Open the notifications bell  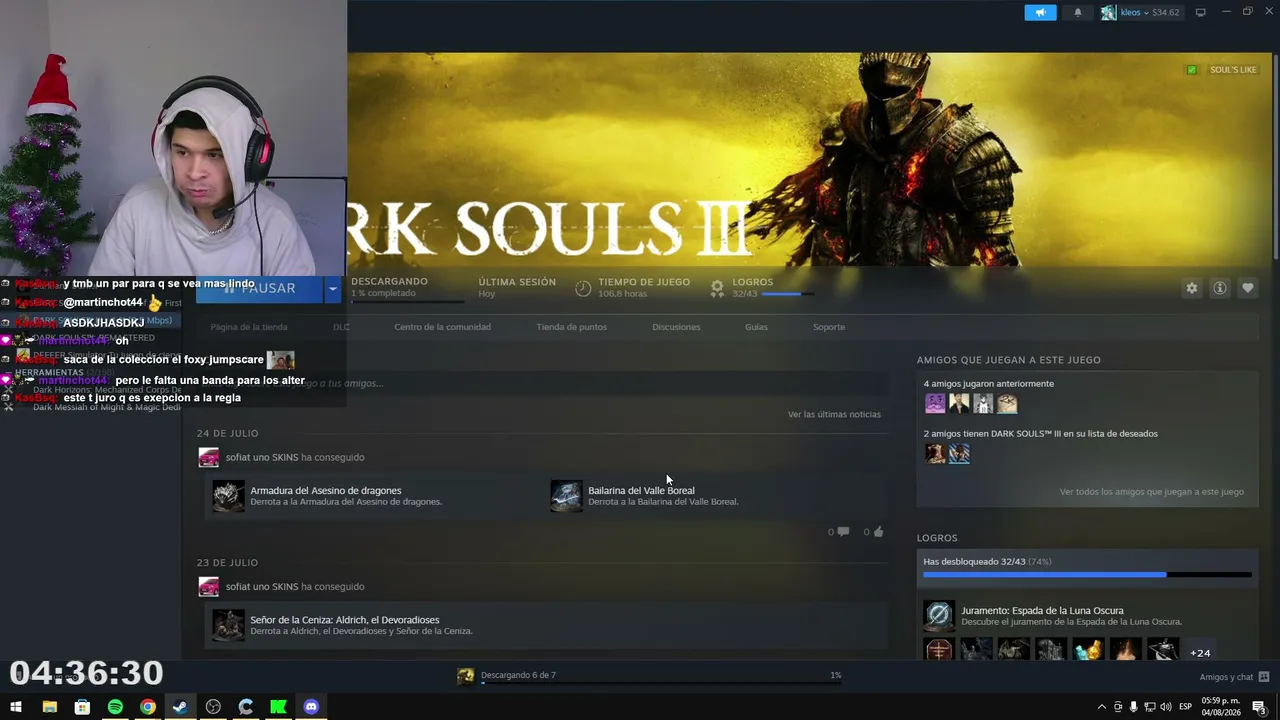1078,12
